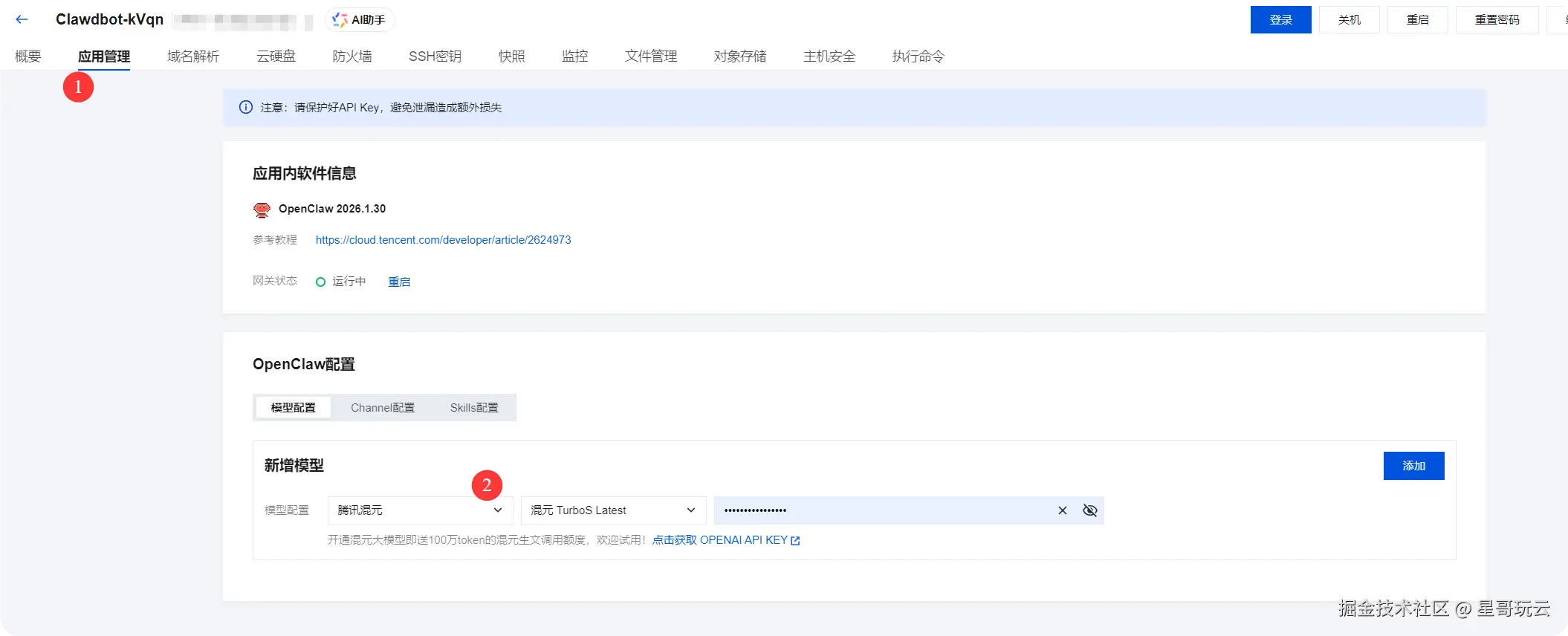Click the 关机 shutdown button
The height and width of the screenshot is (636, 1568).
[1350, 20]
